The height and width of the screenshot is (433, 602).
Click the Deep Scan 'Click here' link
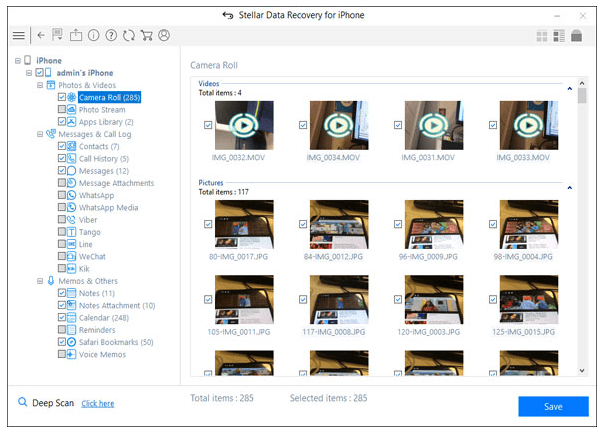[98, 403]
